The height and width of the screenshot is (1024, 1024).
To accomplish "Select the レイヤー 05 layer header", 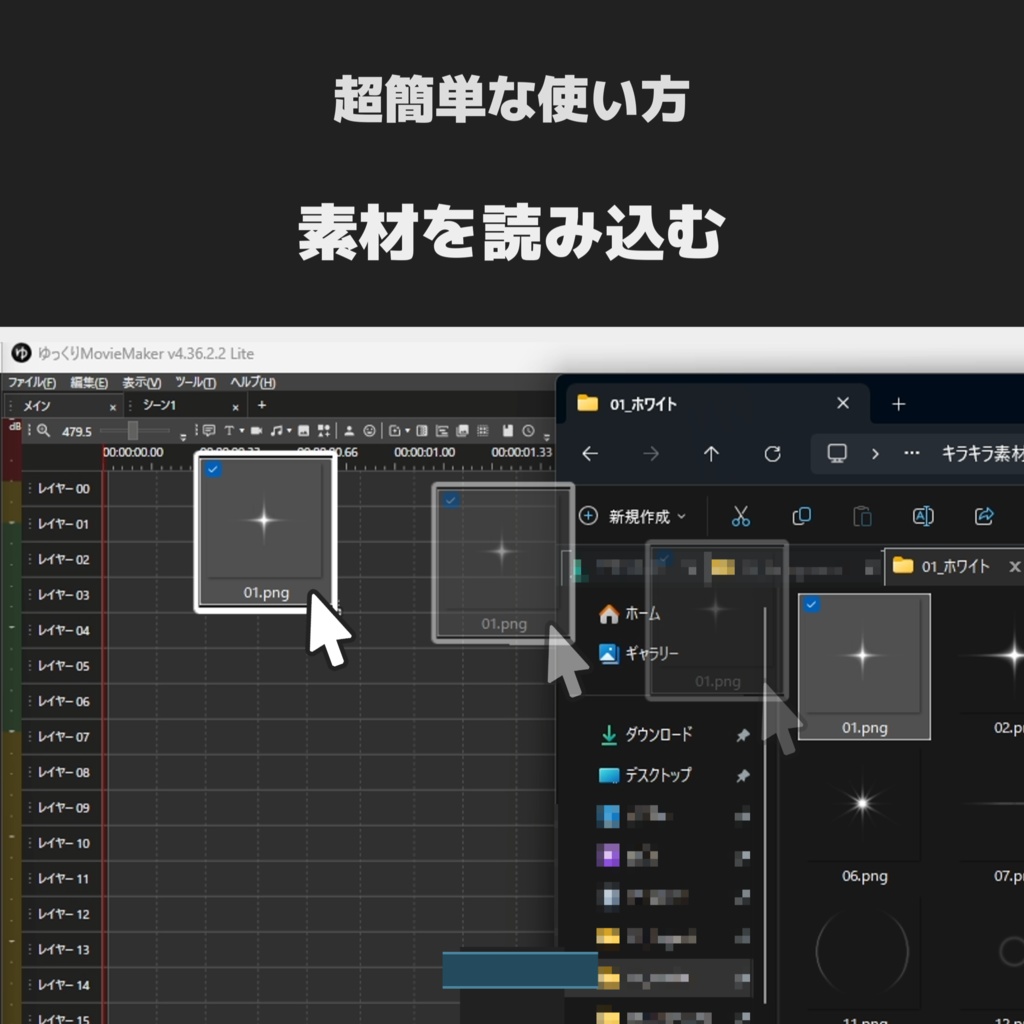I will coord(62,665).
